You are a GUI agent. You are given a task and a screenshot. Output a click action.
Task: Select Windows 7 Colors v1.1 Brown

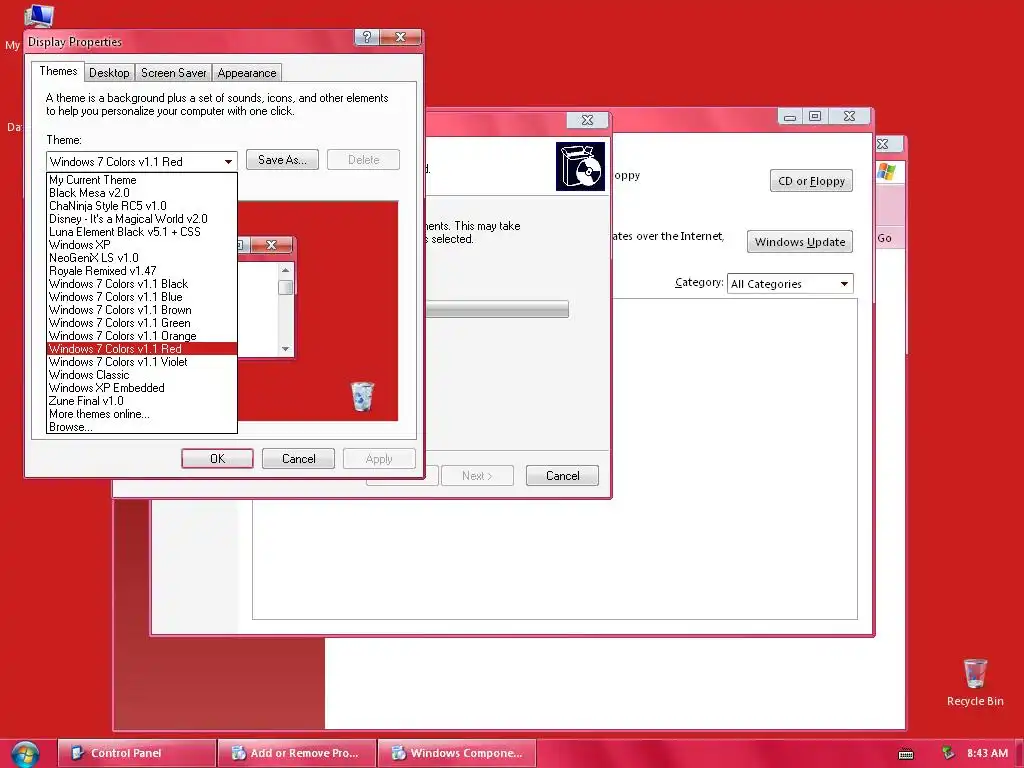pyautogui.click(x=142, y=310)
